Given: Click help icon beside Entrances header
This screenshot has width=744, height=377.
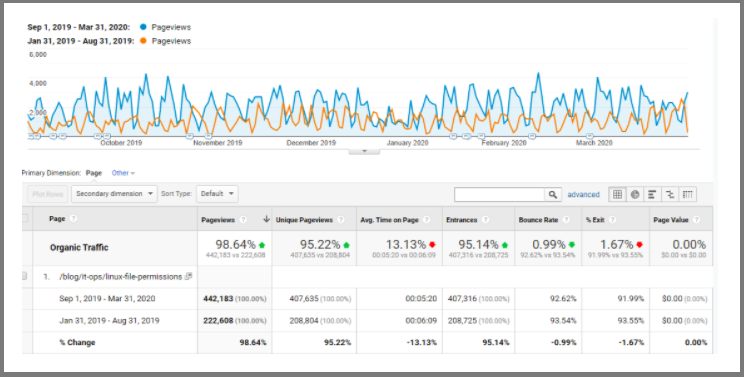Looking at the screenshot, I should 485,220.
